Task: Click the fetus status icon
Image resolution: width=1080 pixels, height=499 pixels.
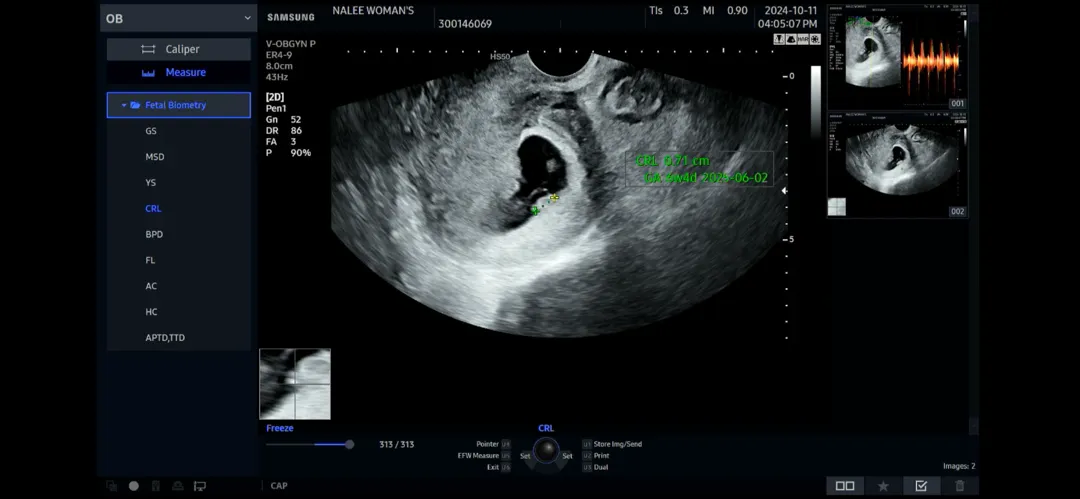Action: (791, 39)
